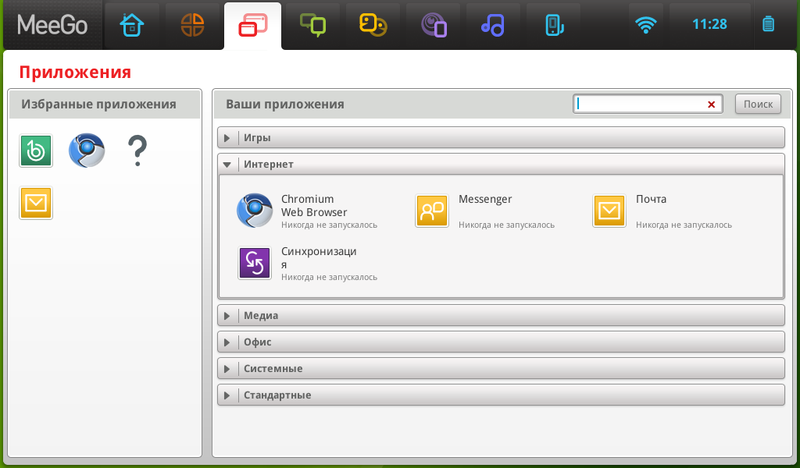Click the battery status icon
800x468 pixels.
click(768, 24)
